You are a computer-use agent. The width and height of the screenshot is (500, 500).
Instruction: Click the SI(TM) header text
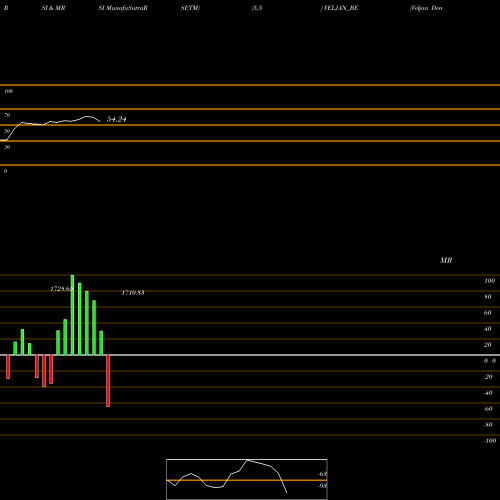pyautogui.click(x=190, y=8)
